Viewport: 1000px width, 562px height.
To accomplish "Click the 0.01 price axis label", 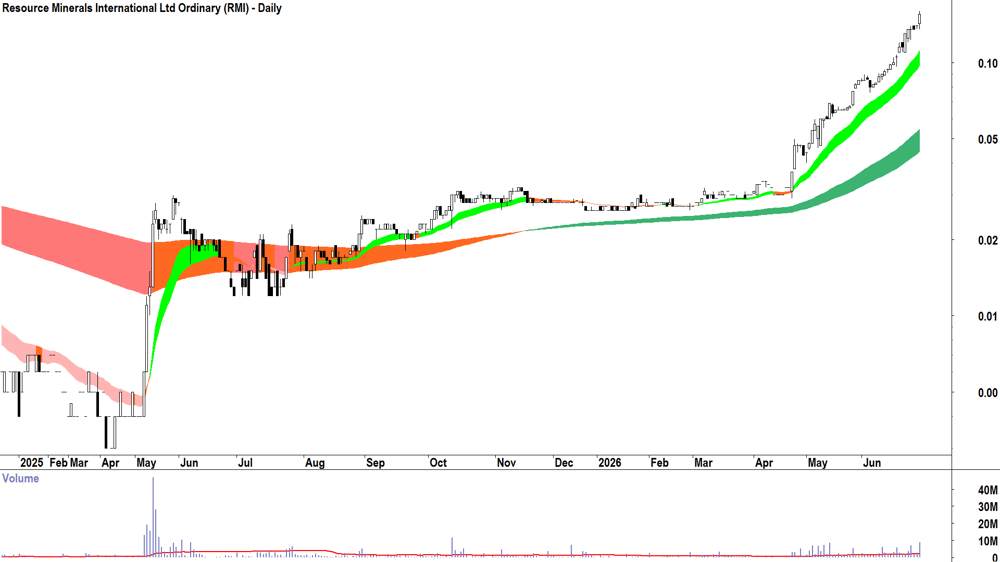I will [988, 316].
